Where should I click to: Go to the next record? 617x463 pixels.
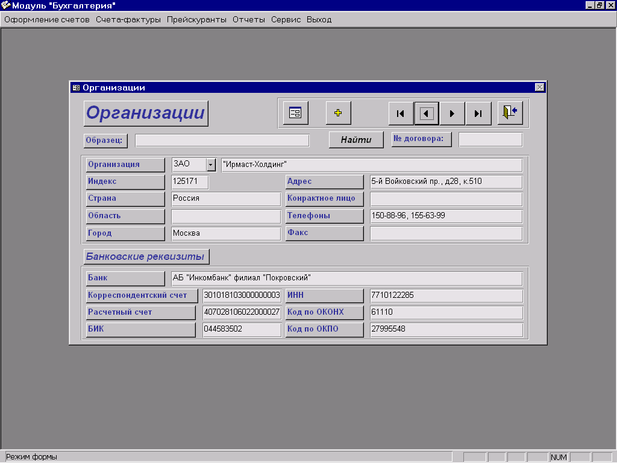tap(452, 113)
